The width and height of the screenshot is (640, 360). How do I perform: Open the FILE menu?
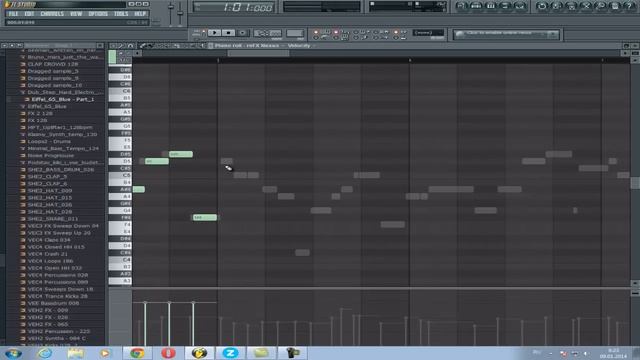pos(13,14)
